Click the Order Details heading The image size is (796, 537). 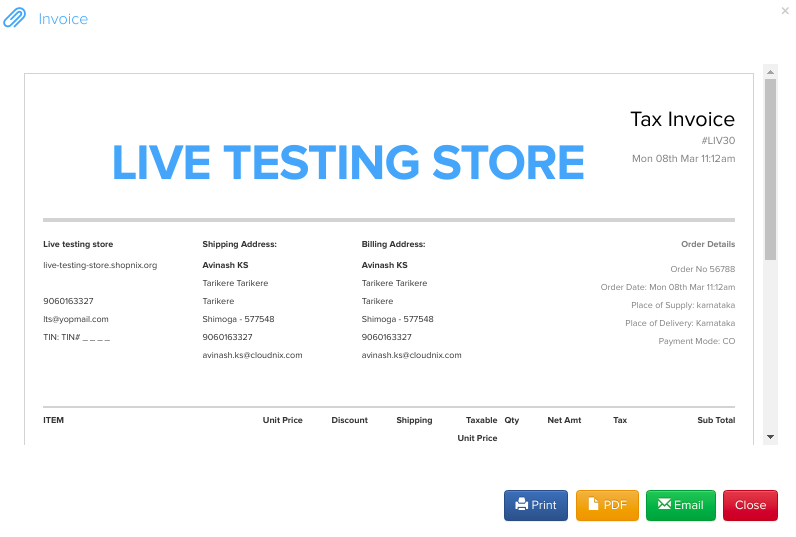click(x=708, y=244)
